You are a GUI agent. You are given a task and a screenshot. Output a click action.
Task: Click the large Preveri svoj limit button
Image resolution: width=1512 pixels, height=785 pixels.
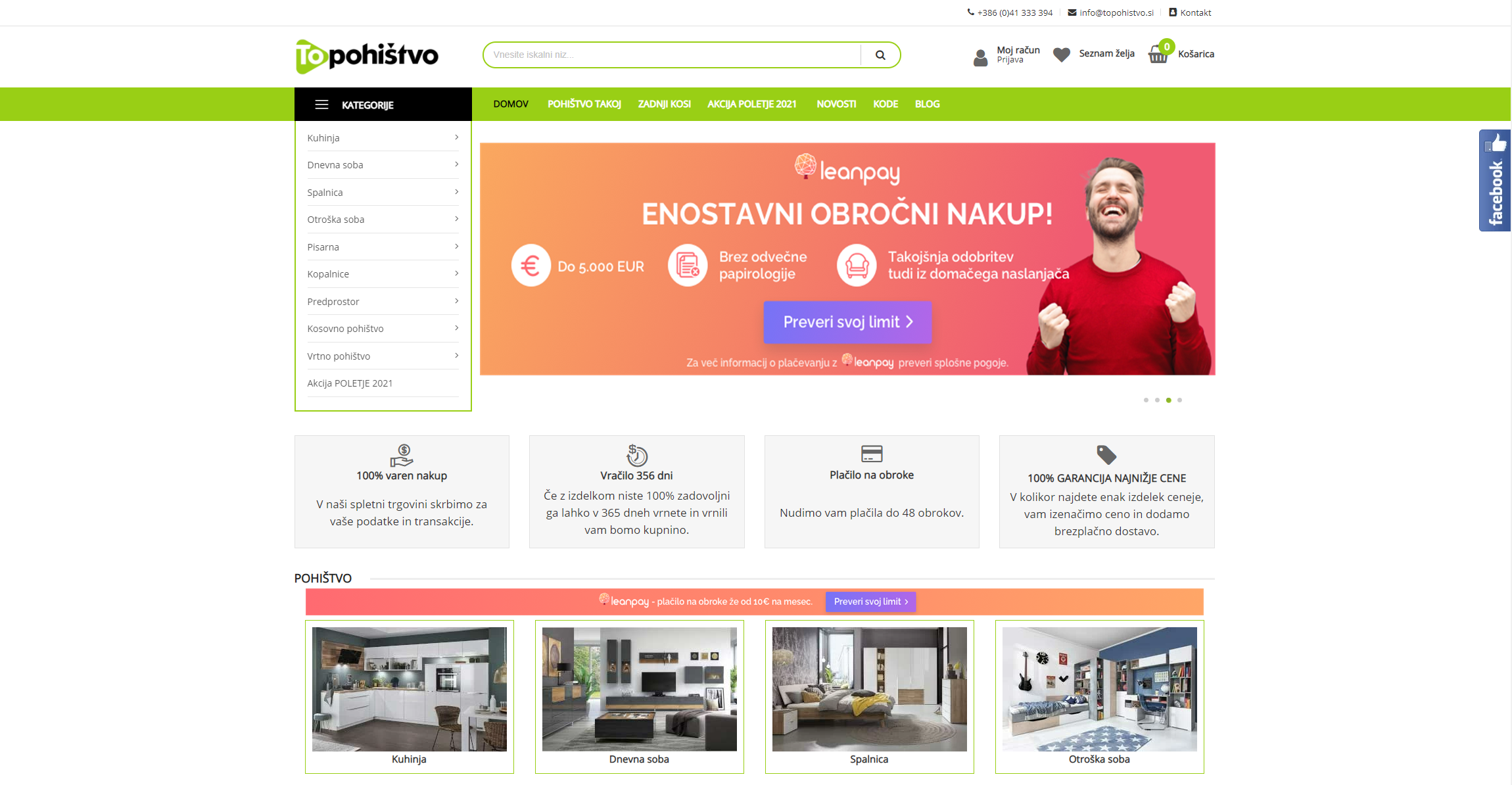coord(847,322)
